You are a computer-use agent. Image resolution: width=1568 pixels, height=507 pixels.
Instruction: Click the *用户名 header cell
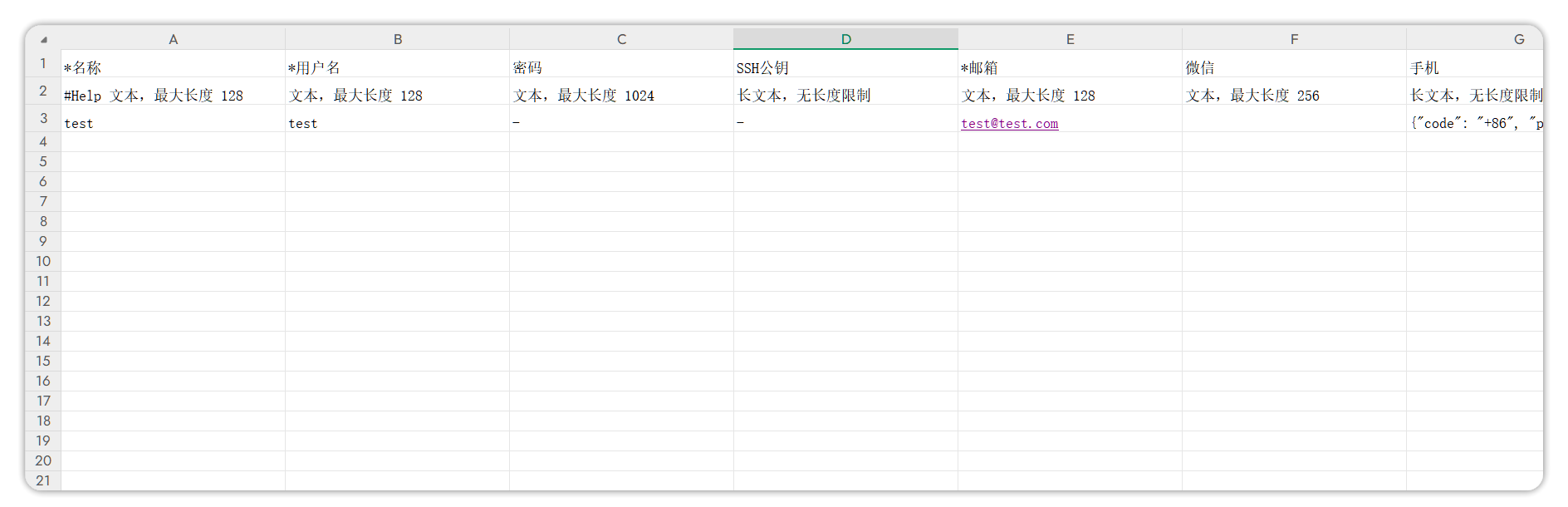coord(397,67)
